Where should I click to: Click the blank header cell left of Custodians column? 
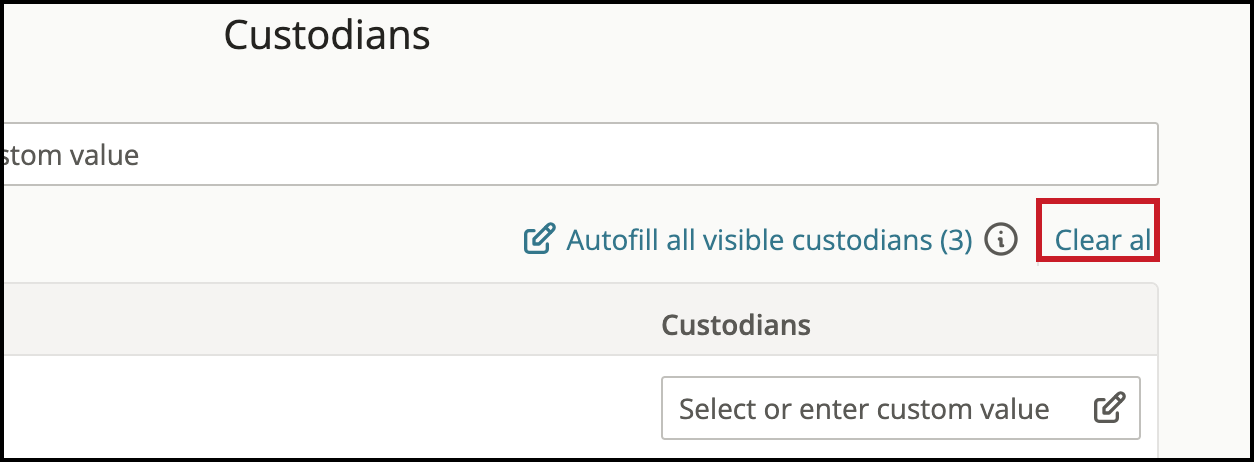(x=325, y=319)
